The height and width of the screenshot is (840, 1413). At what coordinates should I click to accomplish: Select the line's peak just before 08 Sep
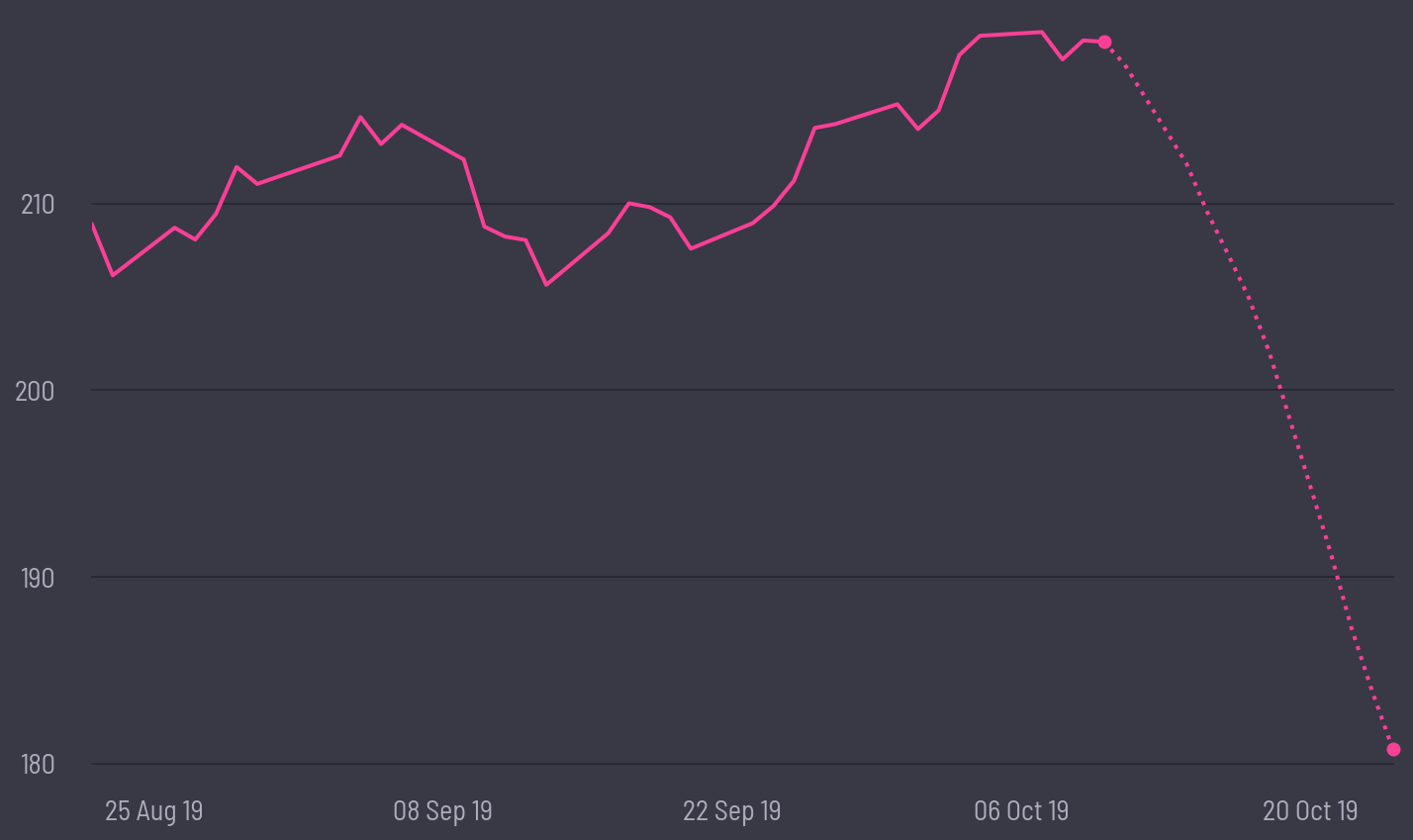click(360, 117)
